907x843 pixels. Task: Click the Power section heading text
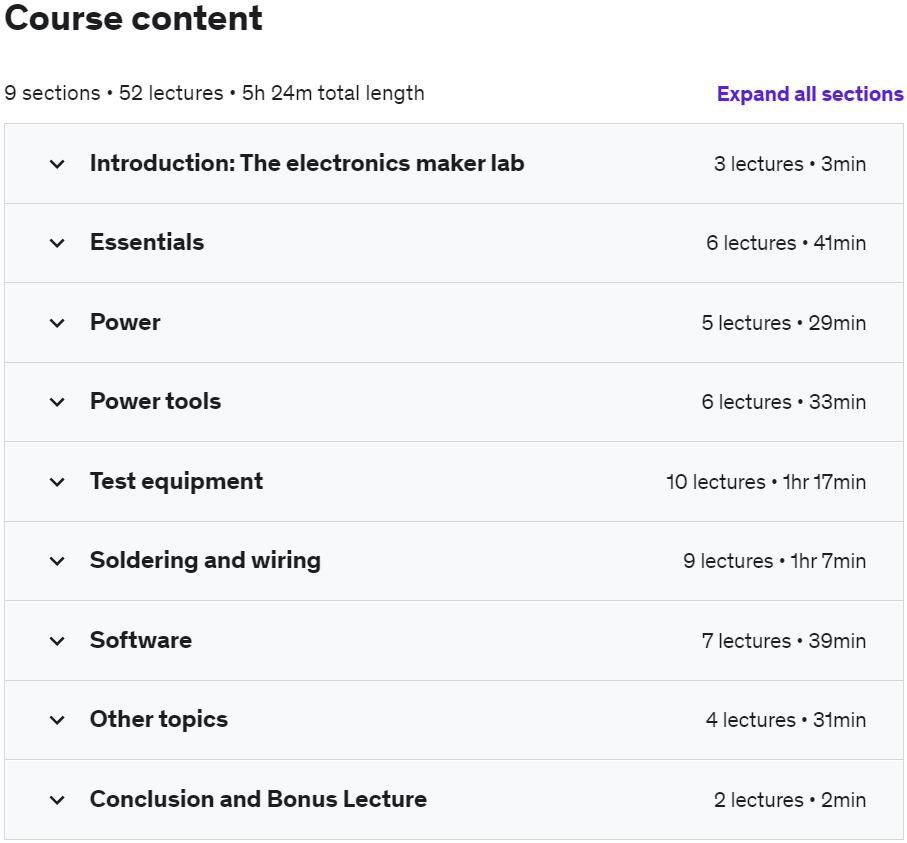coord(125,322)
